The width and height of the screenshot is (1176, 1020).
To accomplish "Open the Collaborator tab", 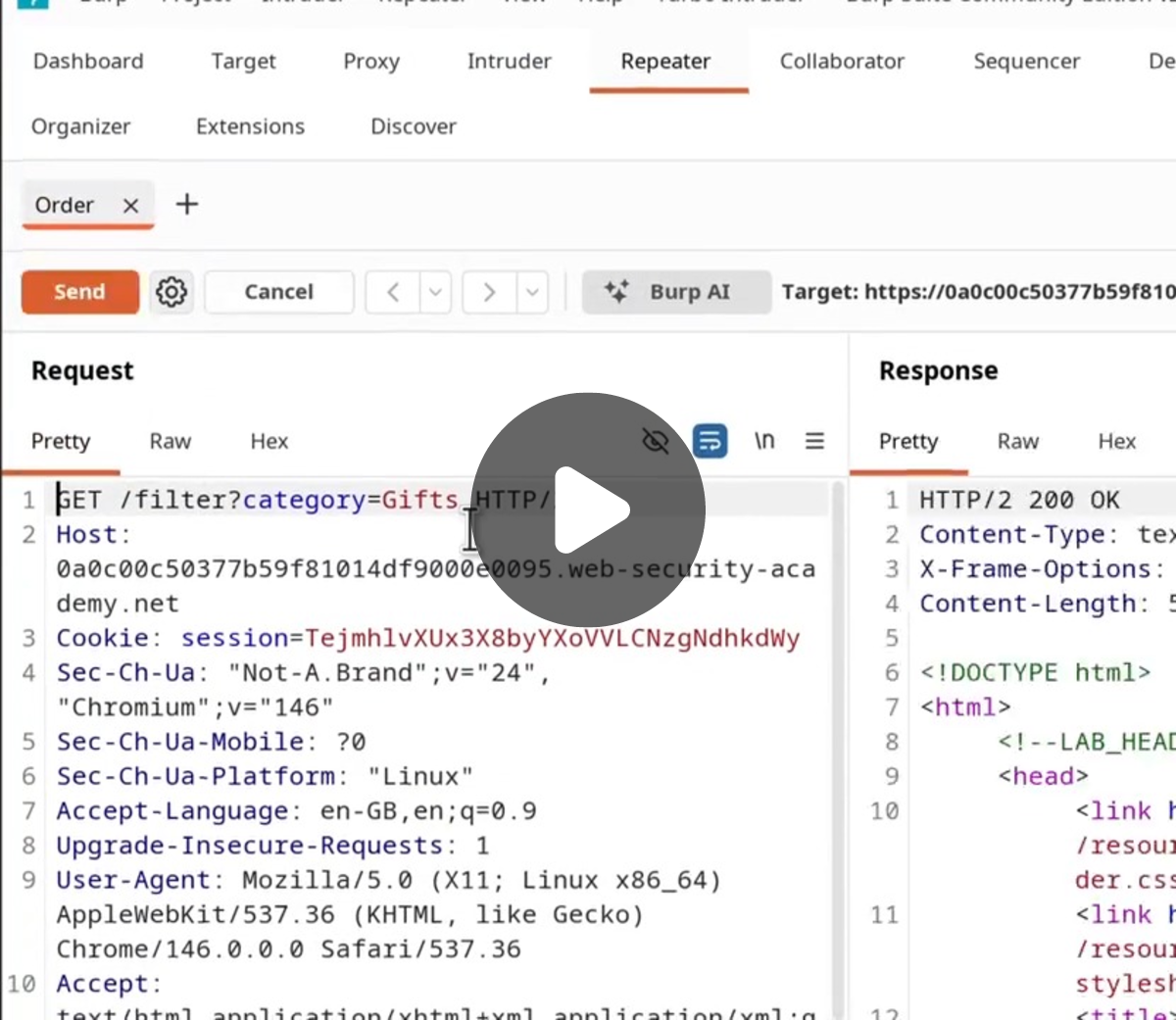I will [x=842, y=61].
